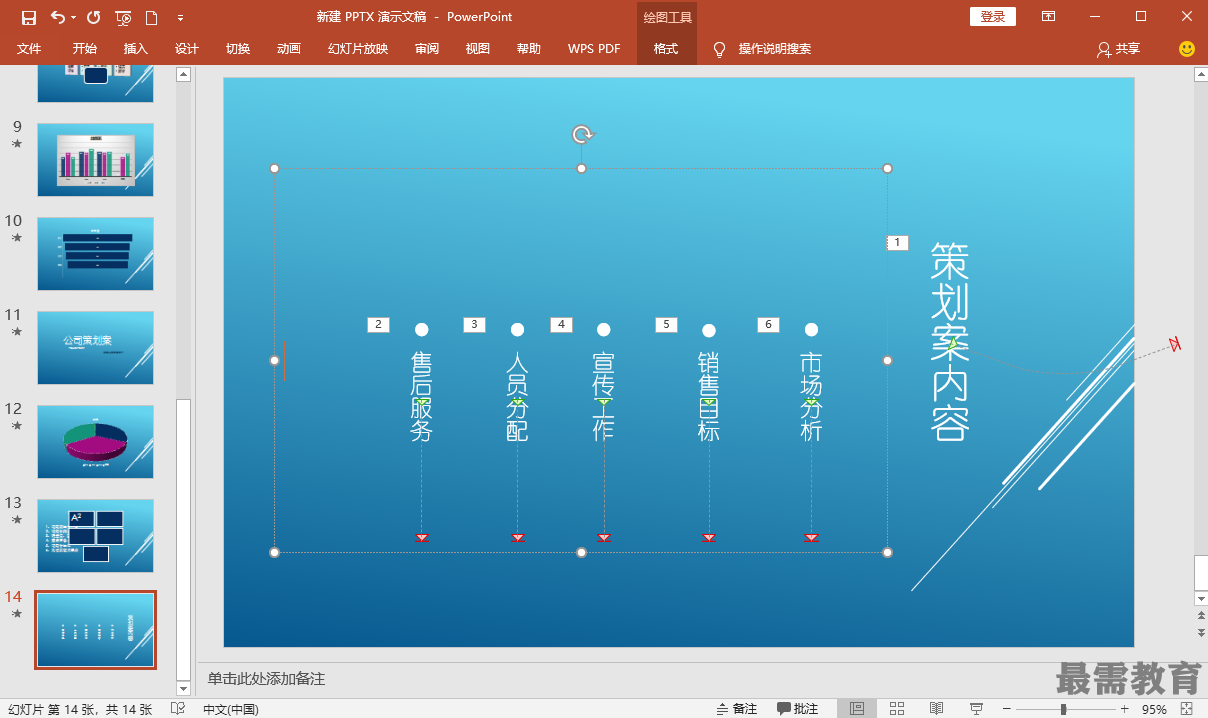Open Reading view from status bar

coord(936,708)
